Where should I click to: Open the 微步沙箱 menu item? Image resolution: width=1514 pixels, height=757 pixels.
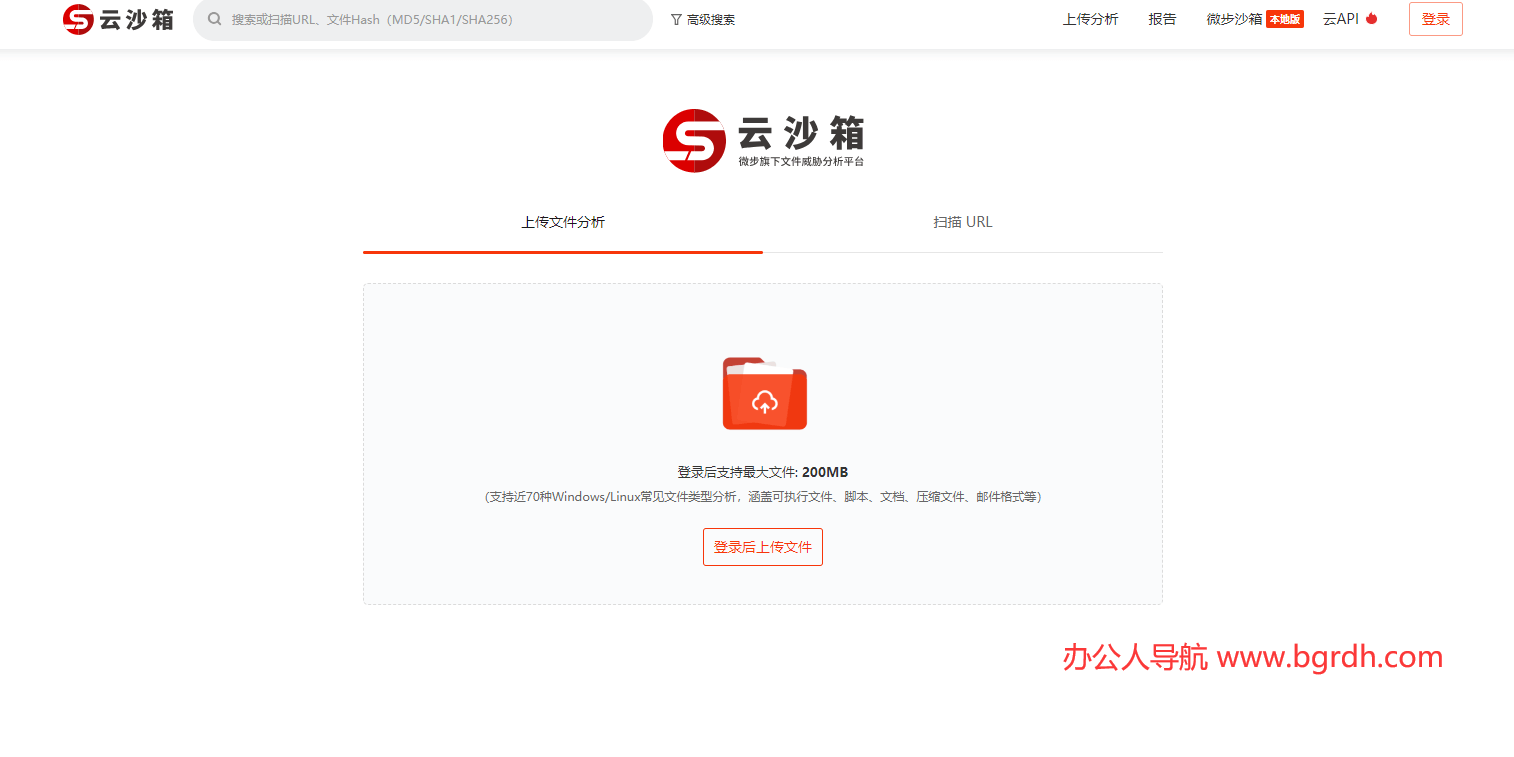(x=1234, y=19)
